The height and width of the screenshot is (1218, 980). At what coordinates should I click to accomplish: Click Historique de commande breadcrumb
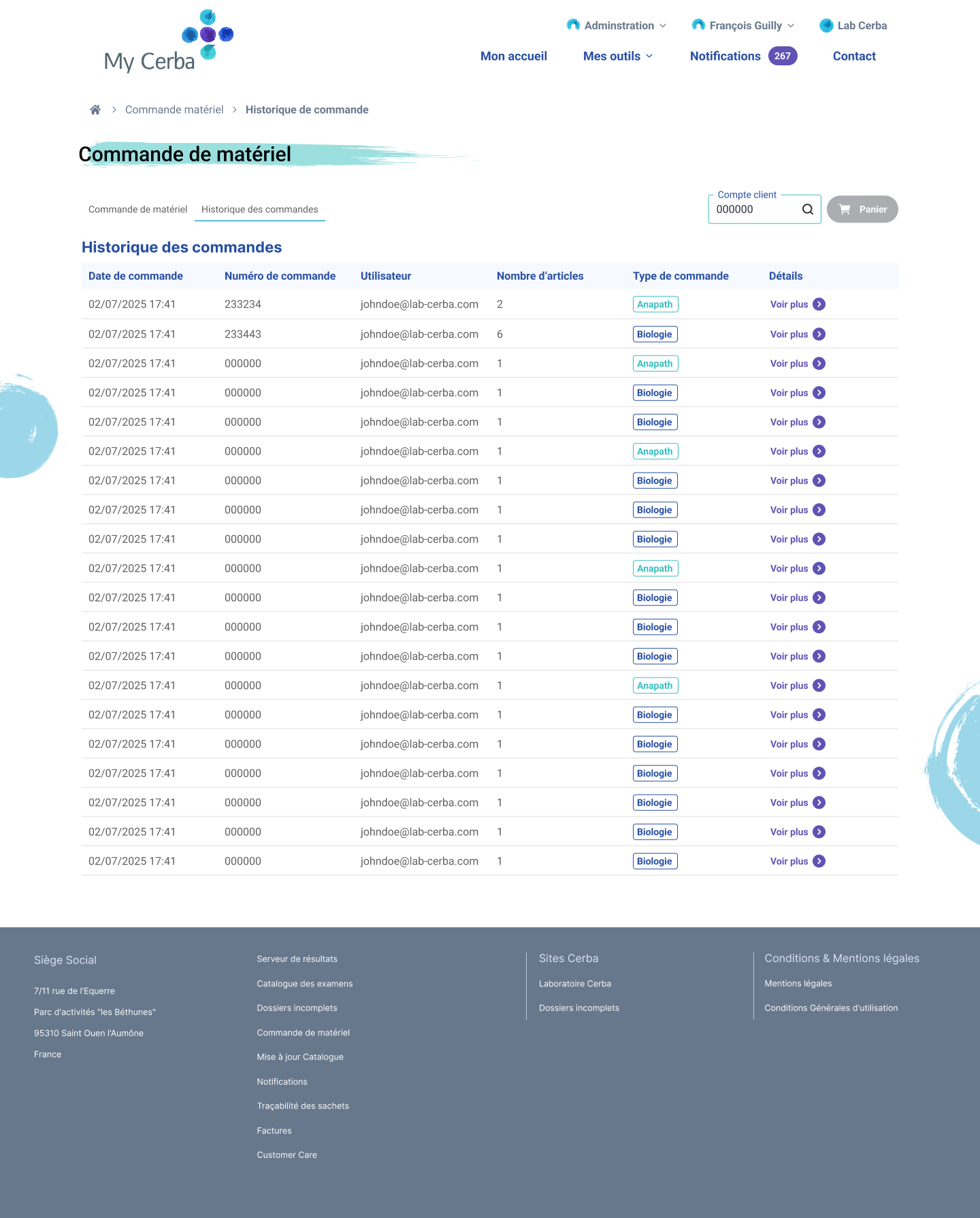[307, 110]
